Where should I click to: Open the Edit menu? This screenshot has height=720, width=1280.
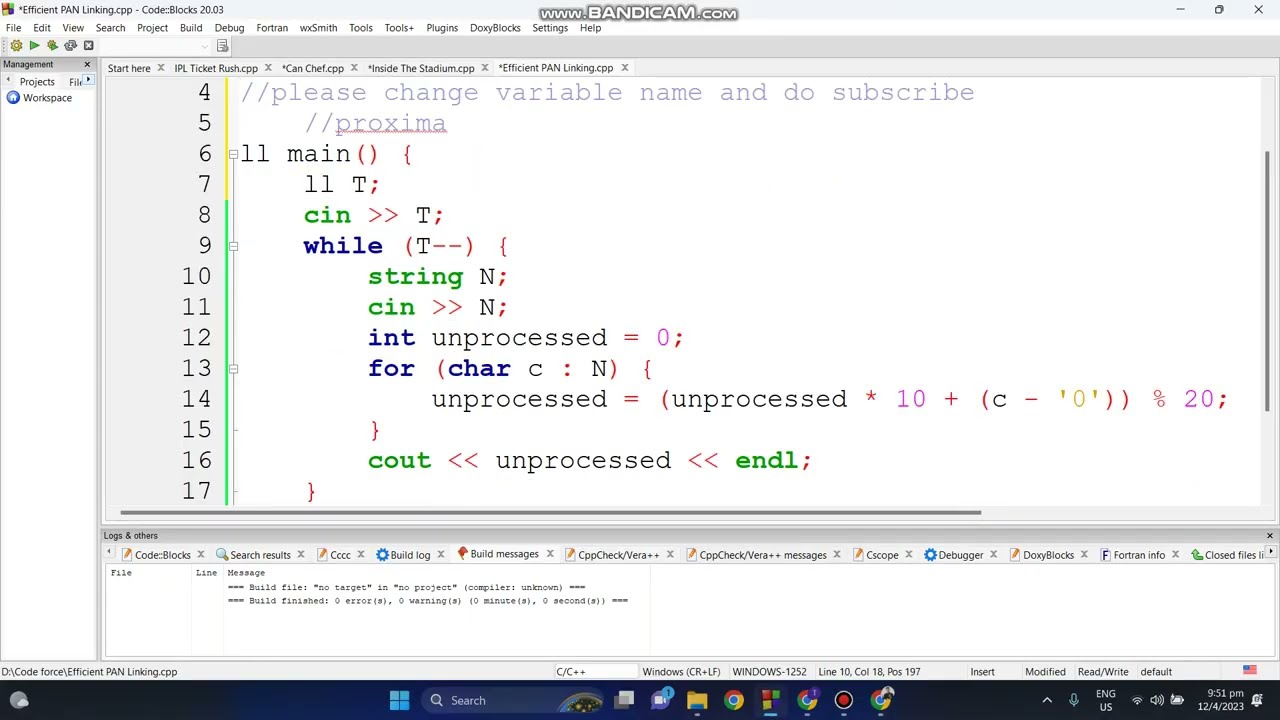tap(42, 28)
